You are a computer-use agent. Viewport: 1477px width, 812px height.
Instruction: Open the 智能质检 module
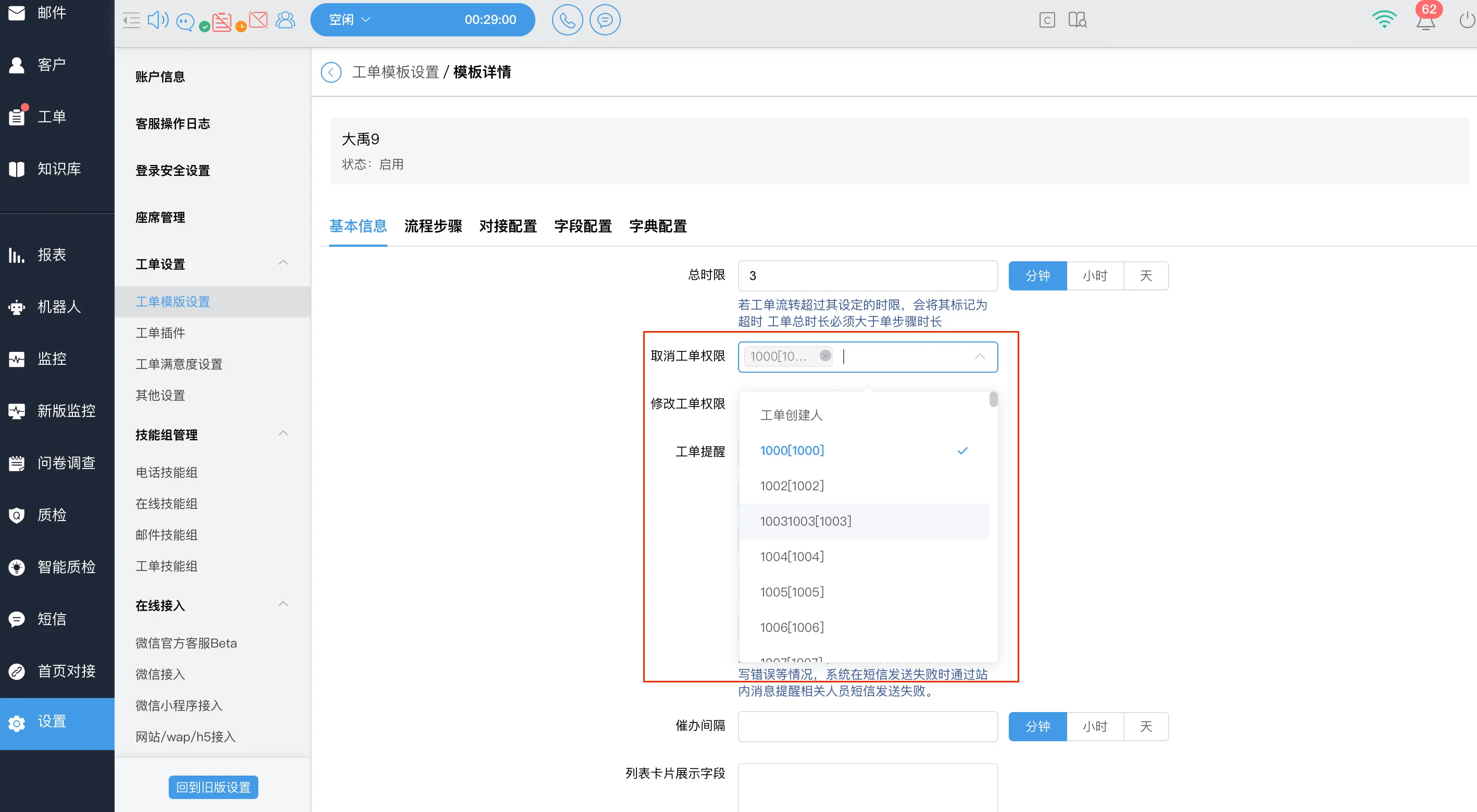pos(57,567)
